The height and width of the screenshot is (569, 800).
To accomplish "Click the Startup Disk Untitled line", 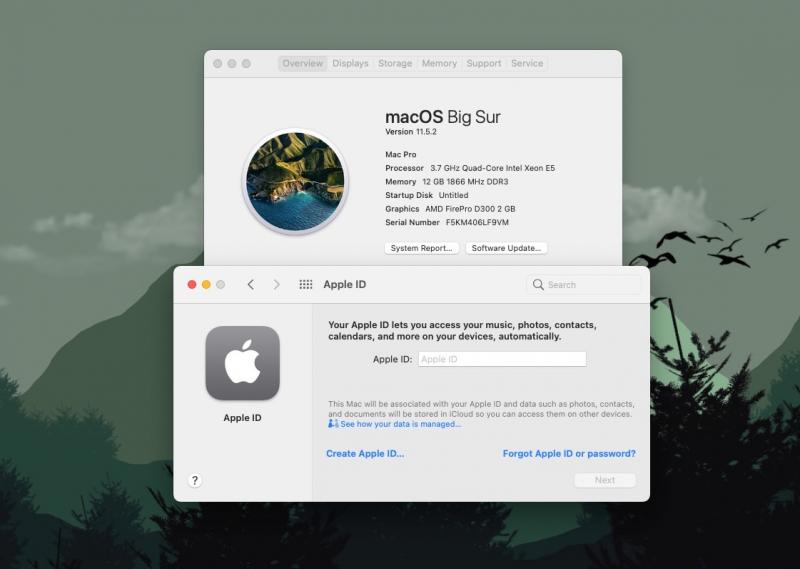I will pos(427,195).
